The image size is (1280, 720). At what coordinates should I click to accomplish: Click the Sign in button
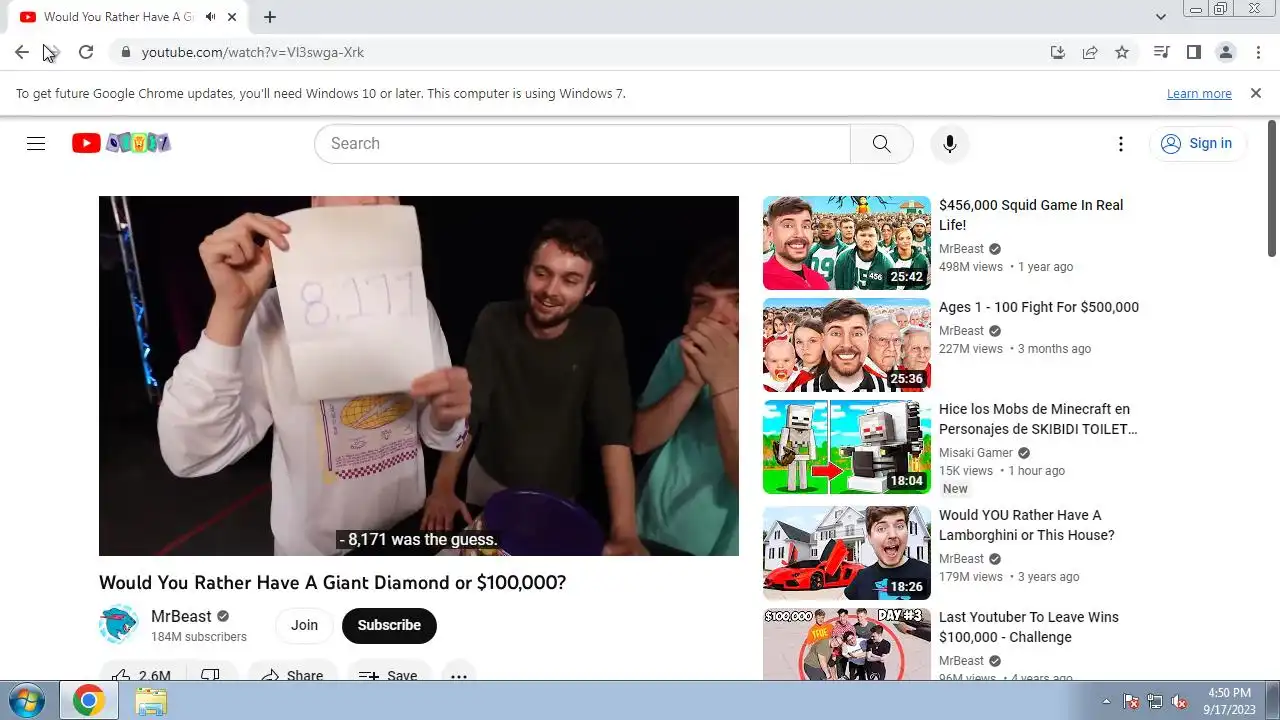coord(1197,143)
